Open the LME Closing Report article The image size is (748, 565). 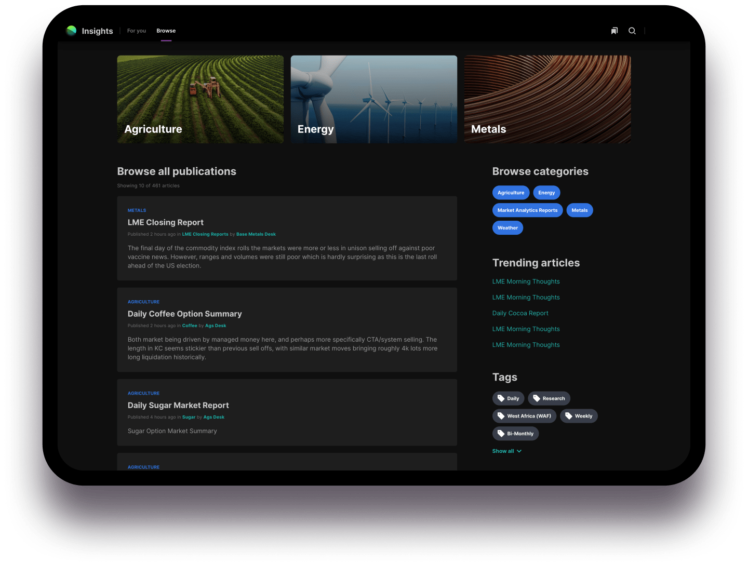[x=166, y=222]
